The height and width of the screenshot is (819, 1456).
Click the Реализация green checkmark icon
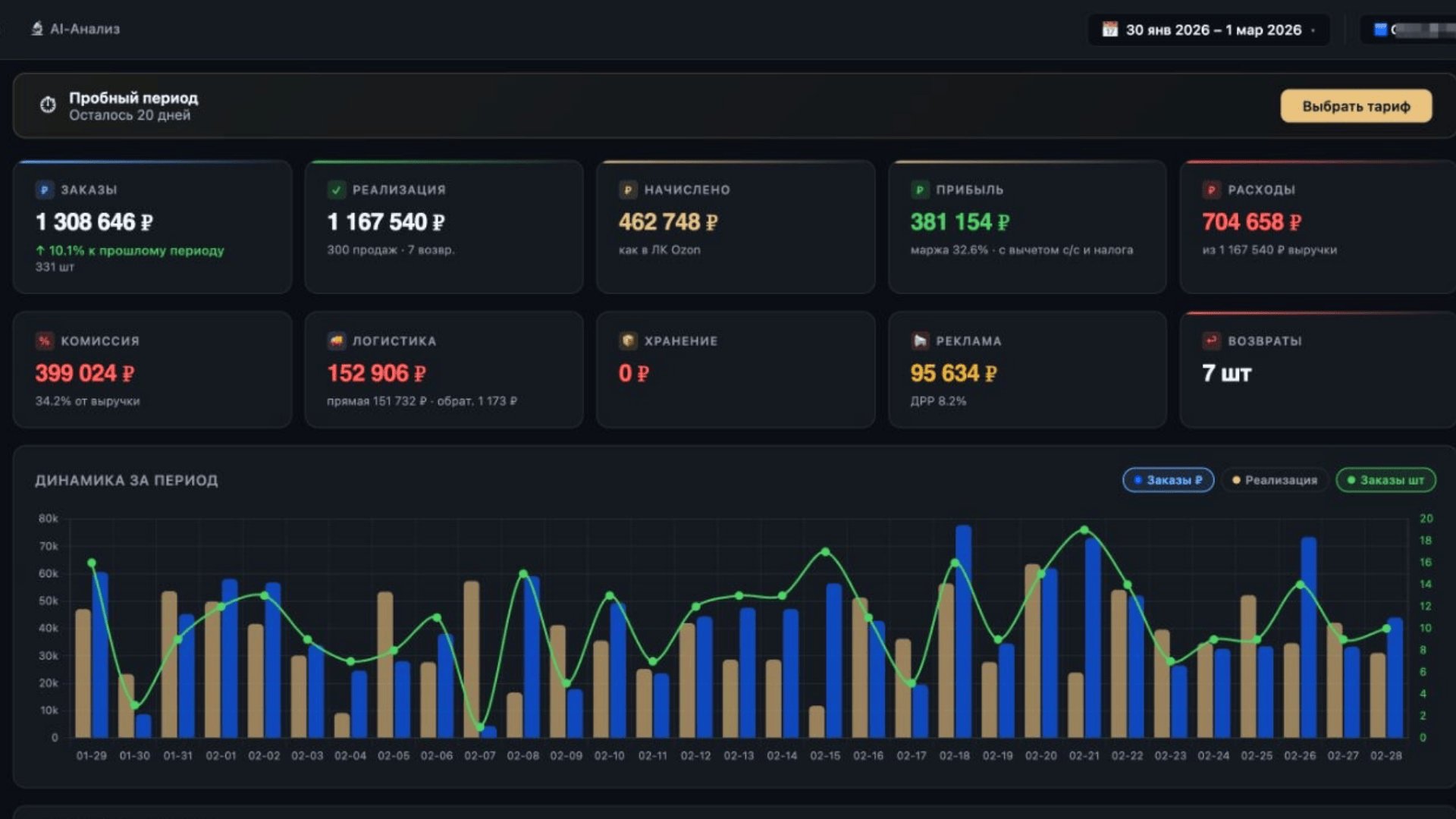pyautogui.click(x=336, y=190)
